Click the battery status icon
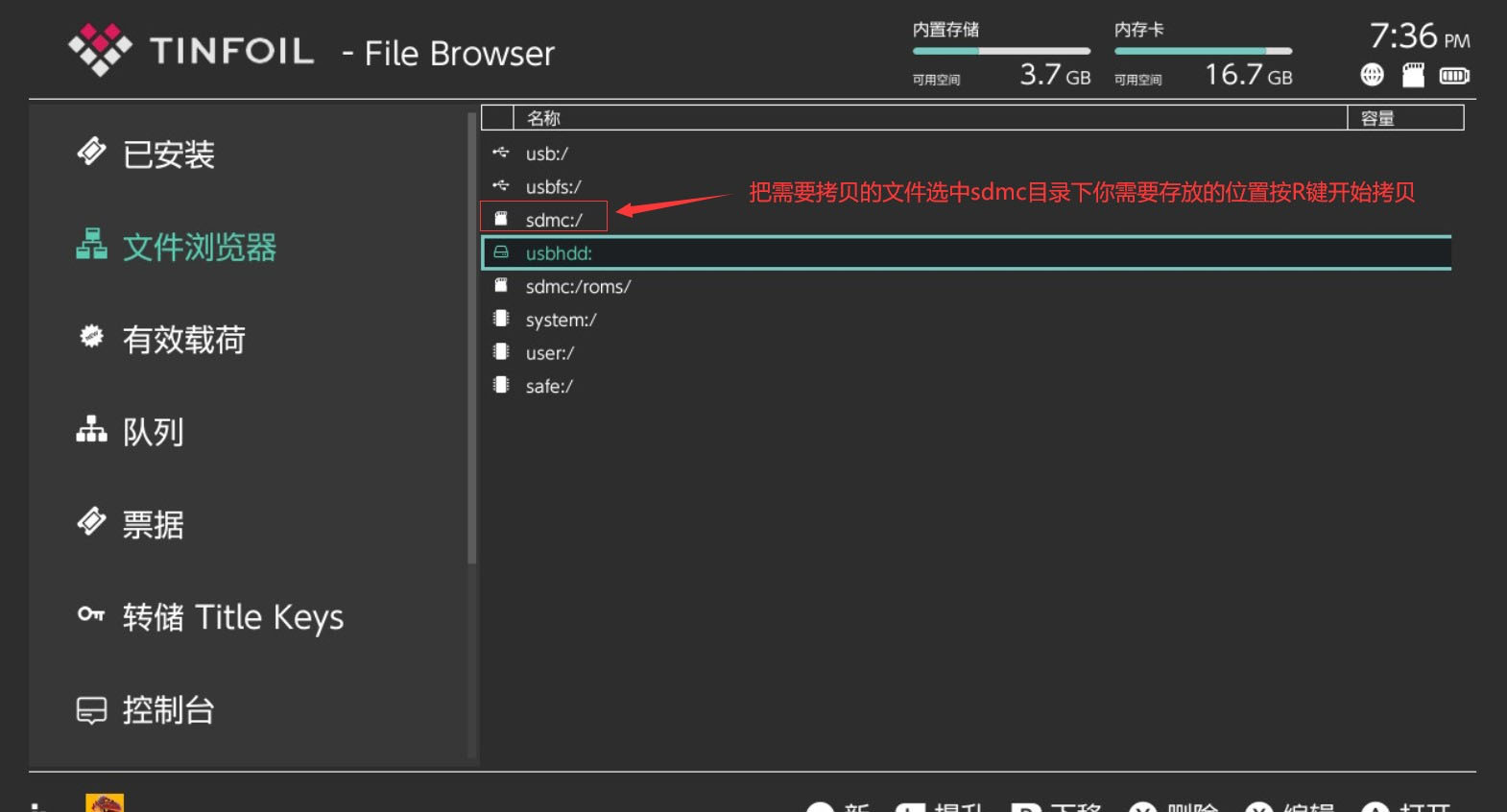Screen dimensions: 1507x812 pos(1454,75)
